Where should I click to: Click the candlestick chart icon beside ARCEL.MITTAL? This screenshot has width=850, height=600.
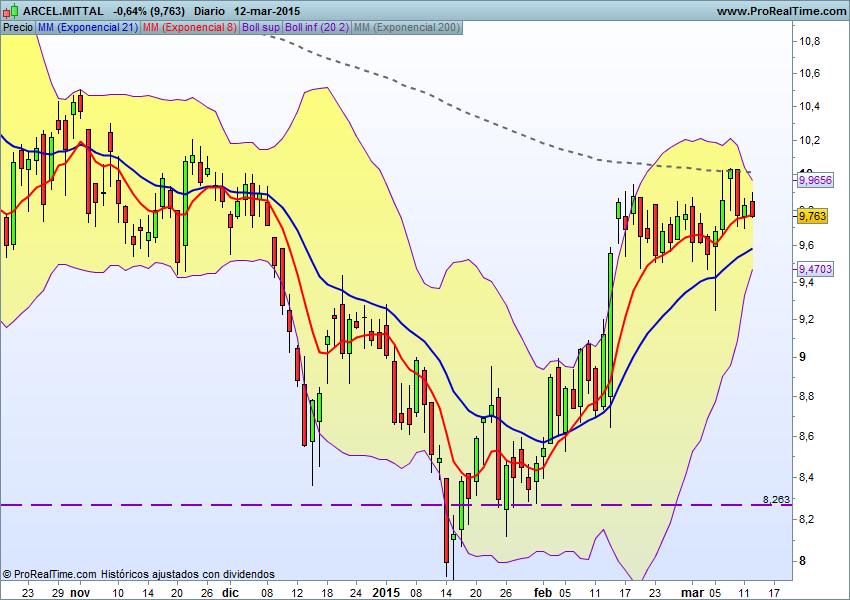11,10
